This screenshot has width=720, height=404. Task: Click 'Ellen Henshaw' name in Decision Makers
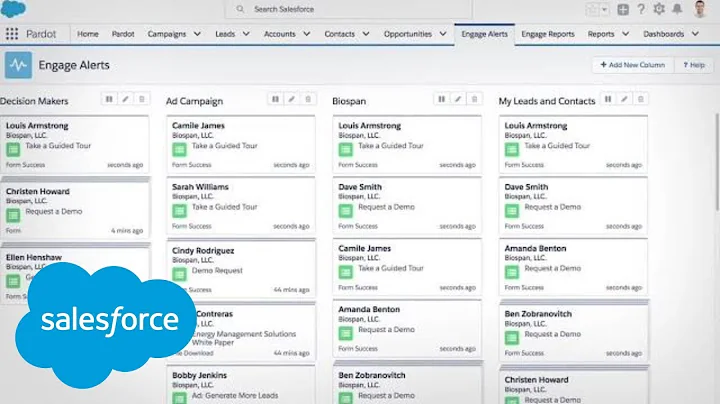tap(34, 257)
